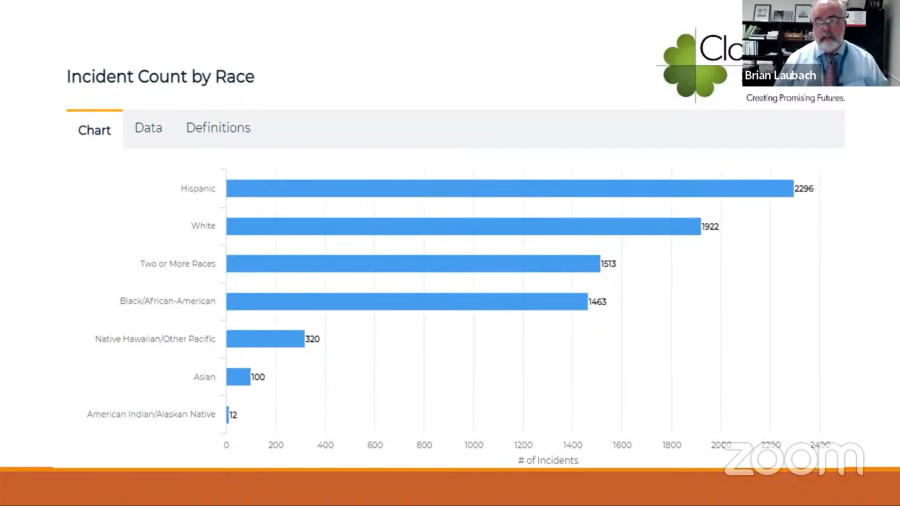Click the 1922 value label
Image resolution: width=900 pixels, height=506 pixels.
pyautogui.click(x=710, y=226)
